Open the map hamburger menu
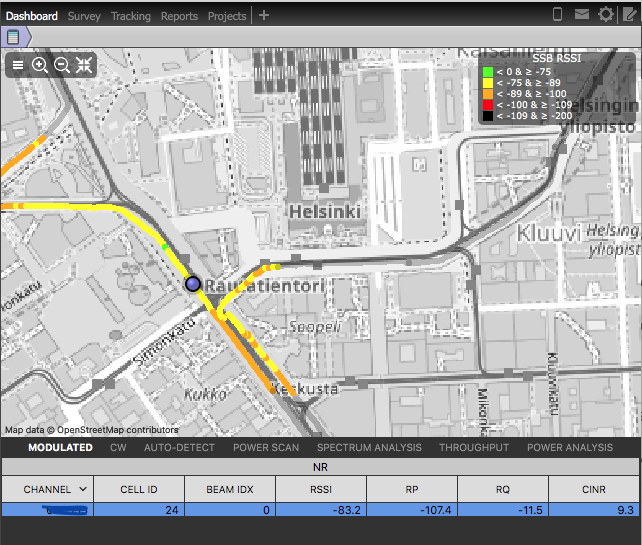 18,65
